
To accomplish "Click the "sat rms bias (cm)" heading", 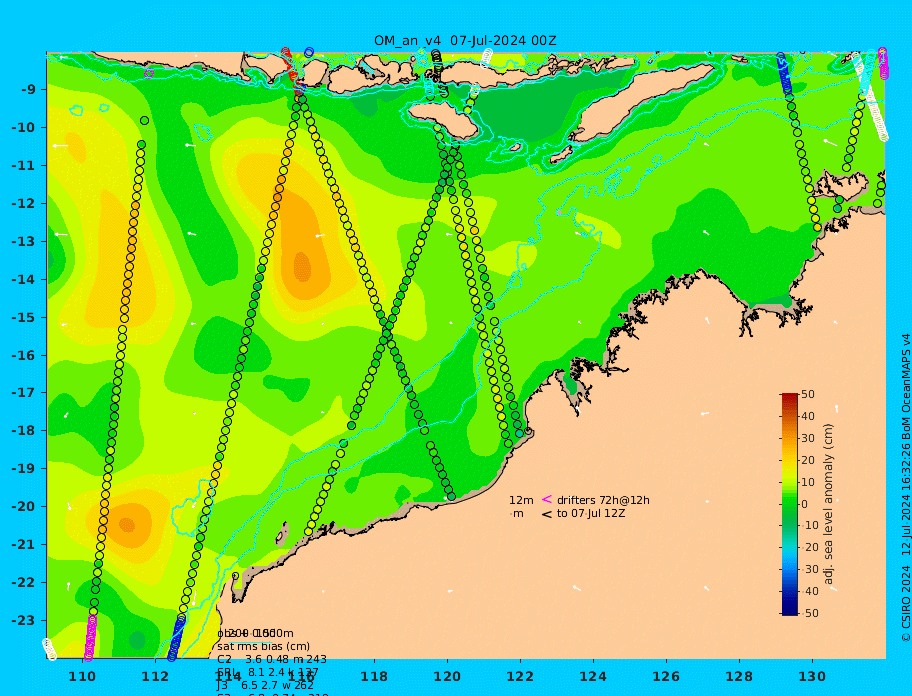I will 263,647.
